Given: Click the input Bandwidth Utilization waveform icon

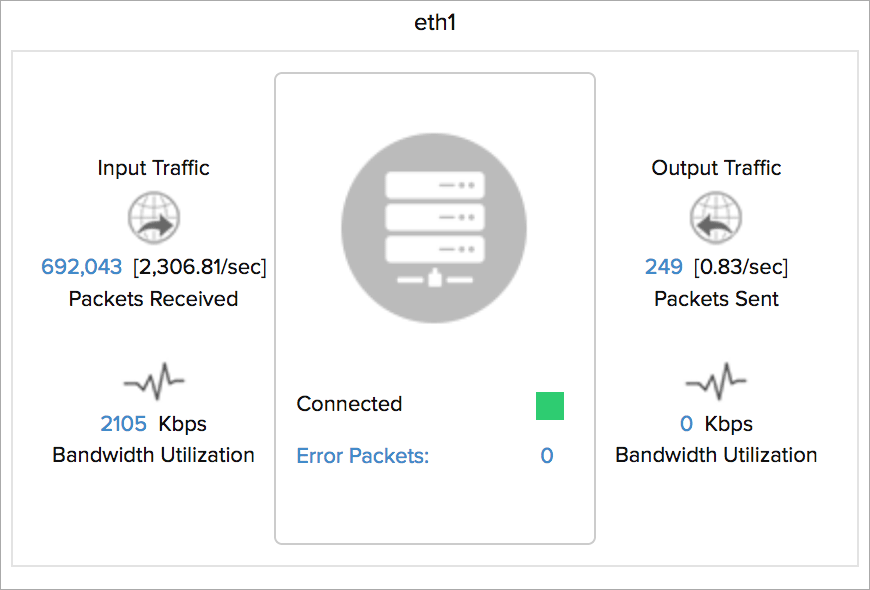Looking at the screenshot, I should coord(153,380).
